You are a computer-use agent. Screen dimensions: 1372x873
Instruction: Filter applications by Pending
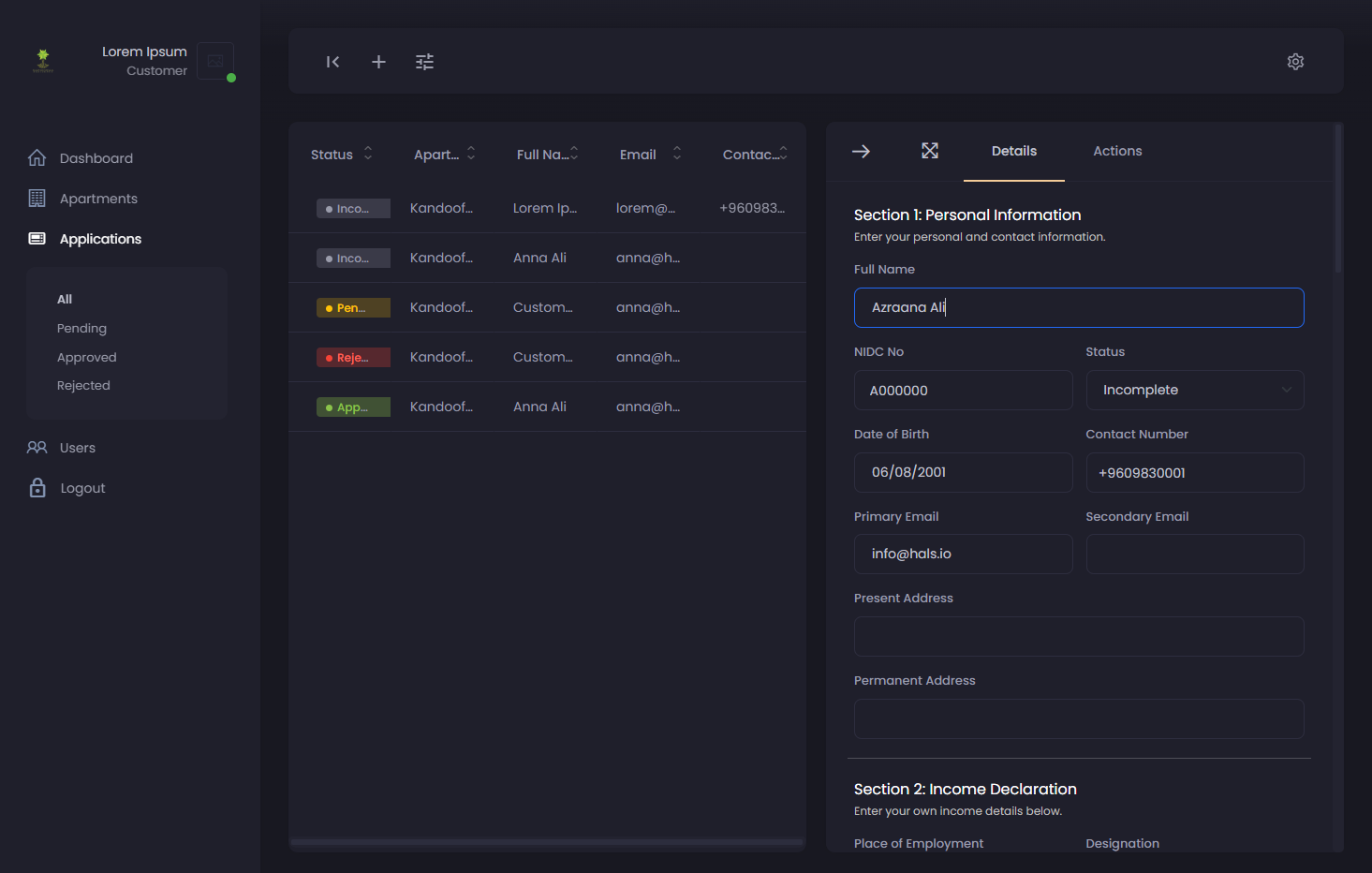pos(81,328)
